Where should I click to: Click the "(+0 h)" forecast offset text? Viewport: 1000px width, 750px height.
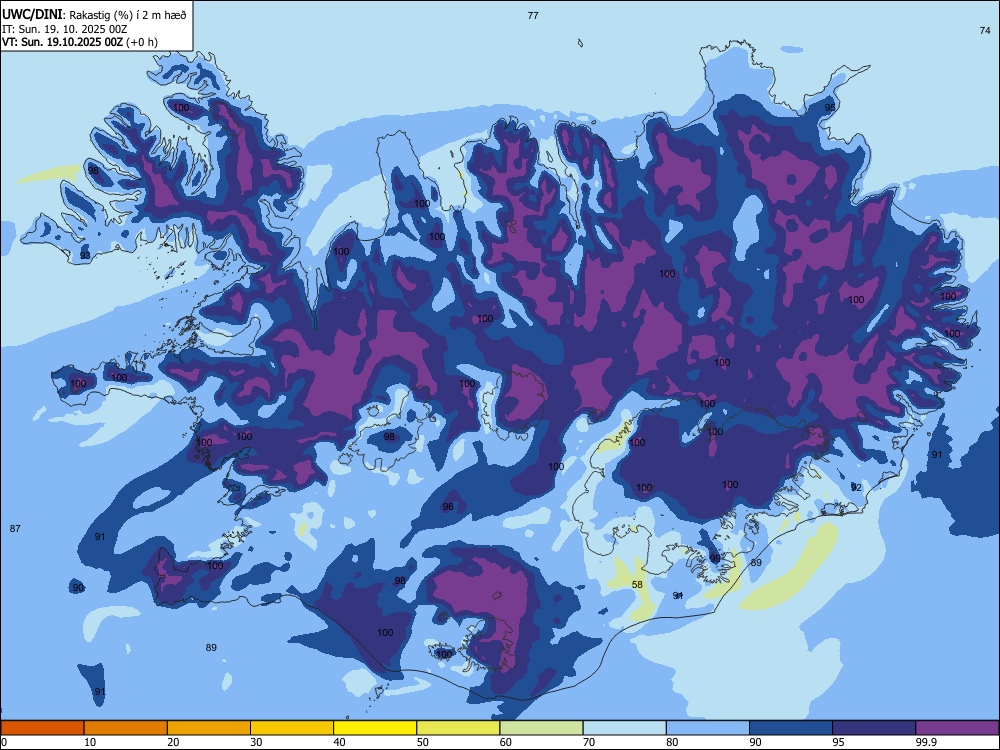(142, 42)
